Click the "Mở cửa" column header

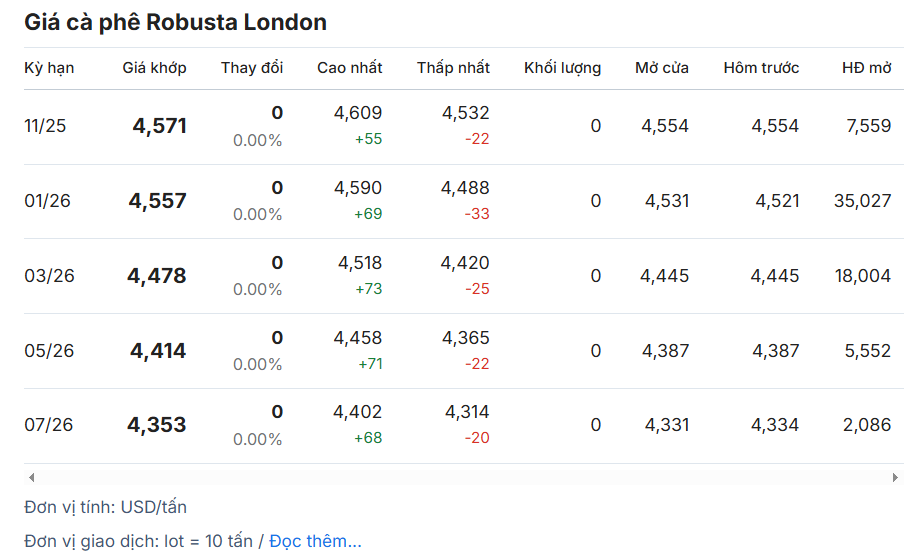point(661,68)
